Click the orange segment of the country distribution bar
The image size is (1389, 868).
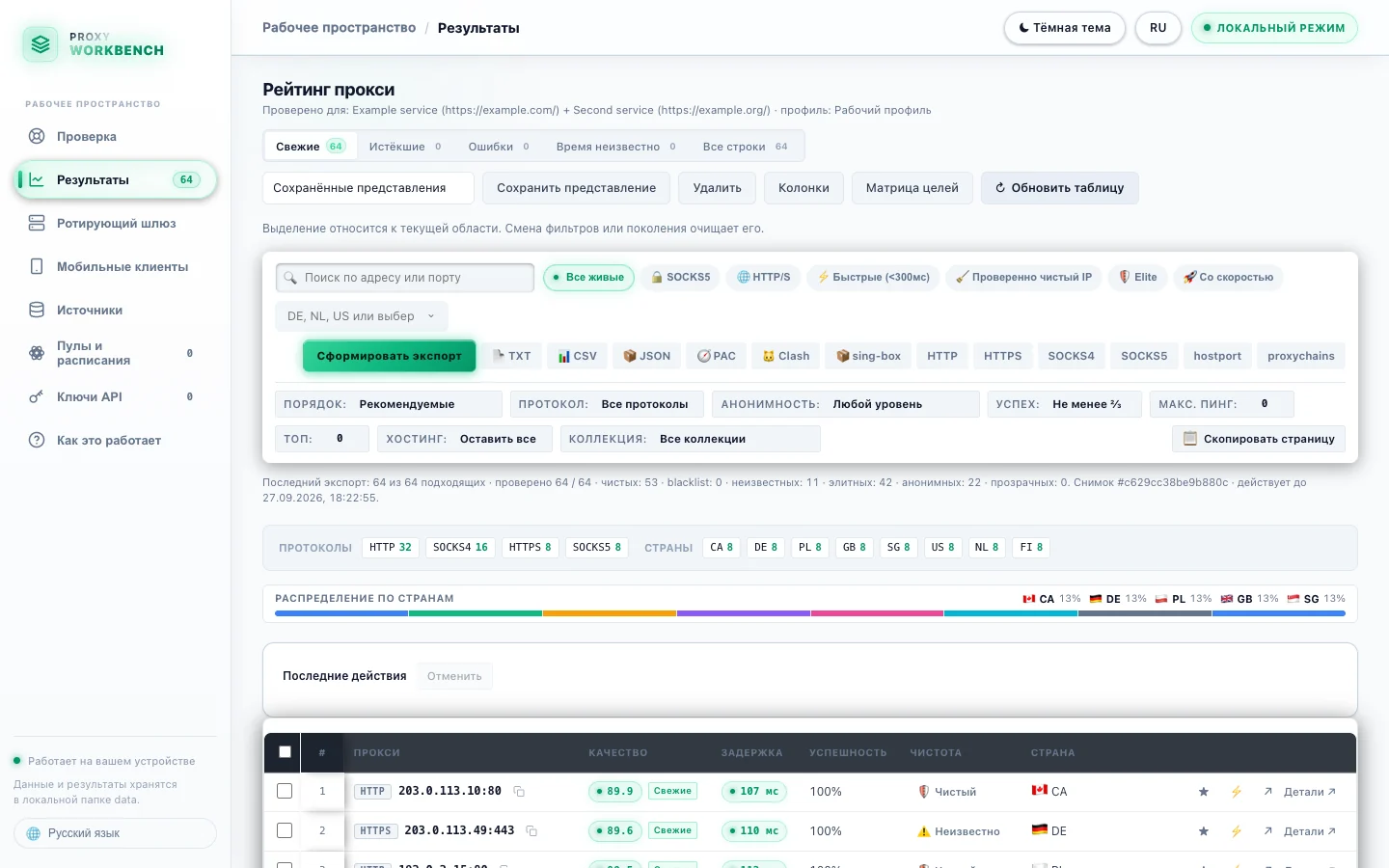click(x=610, y=613)
